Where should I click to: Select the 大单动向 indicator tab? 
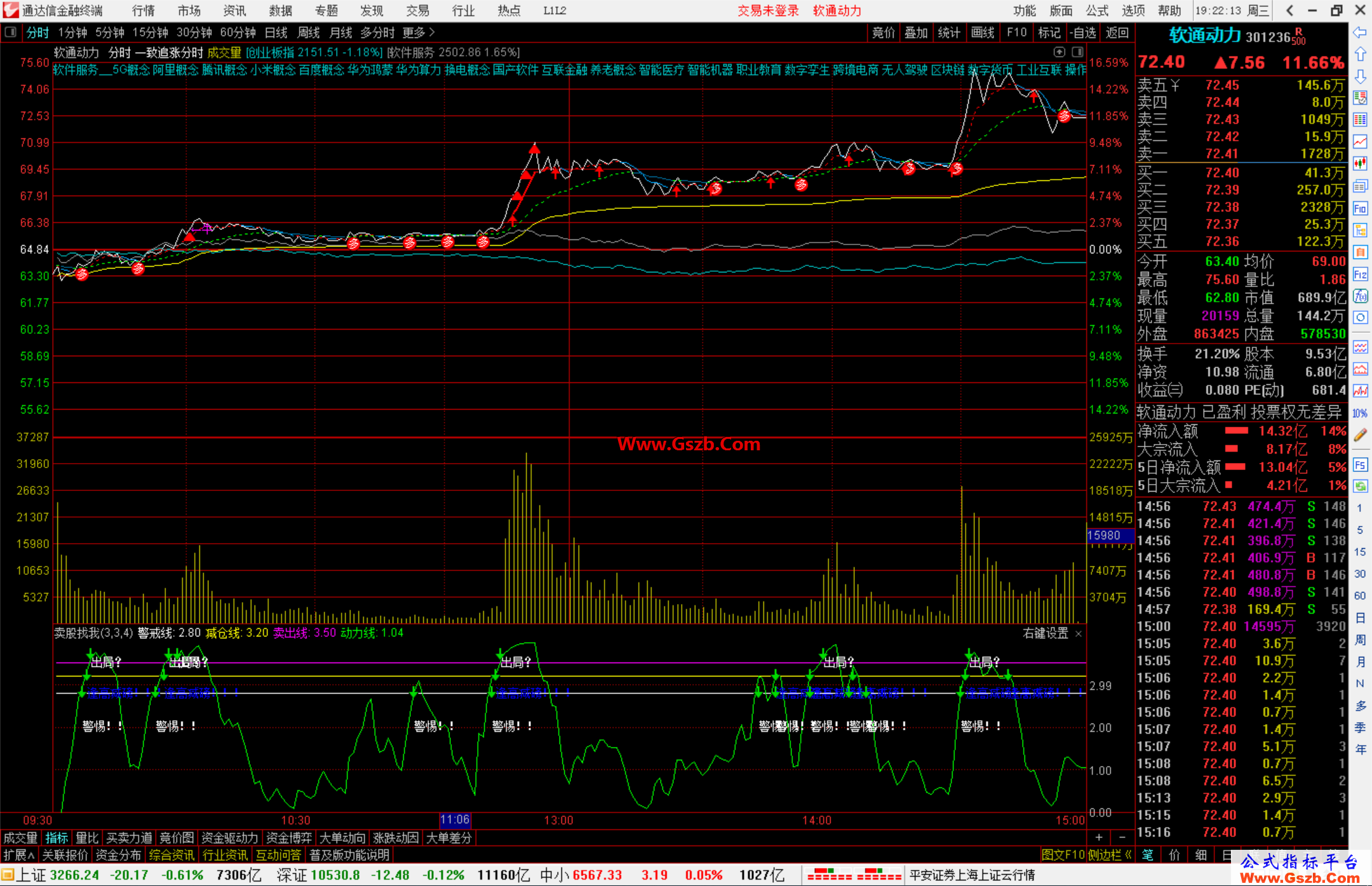click(342, 838)
